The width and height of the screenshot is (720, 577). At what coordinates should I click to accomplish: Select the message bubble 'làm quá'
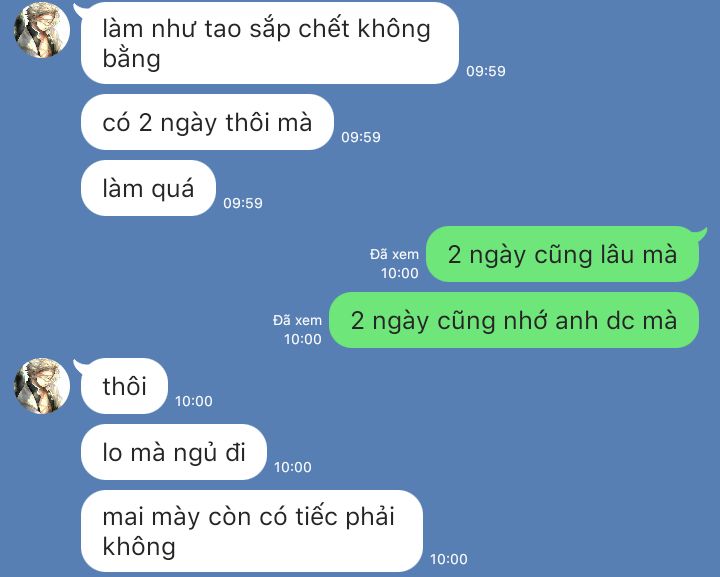pyautogui.click(x=148, y=188)
